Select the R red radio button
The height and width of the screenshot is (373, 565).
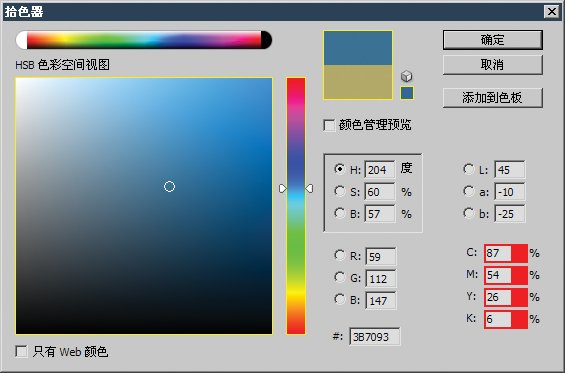coord(339,256)
